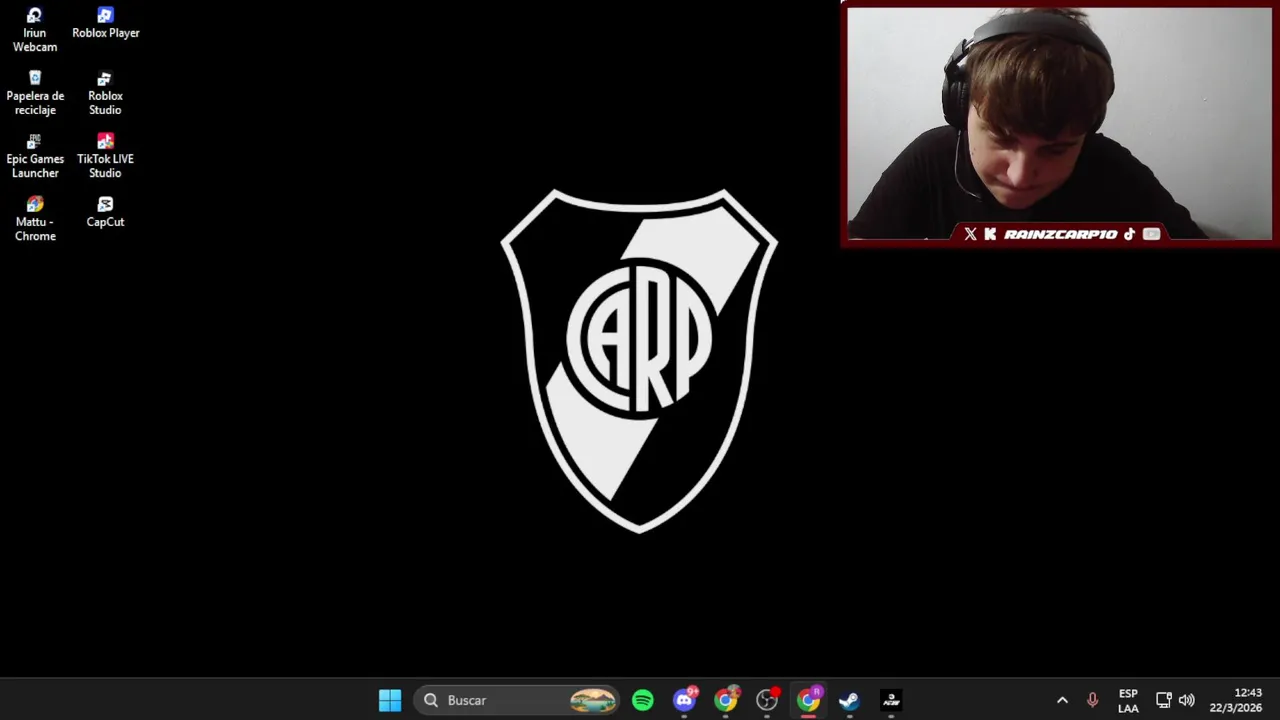Click the Kick logo on webcam overlay
The height and width of the screenshot is (720, 1280).
990,234
